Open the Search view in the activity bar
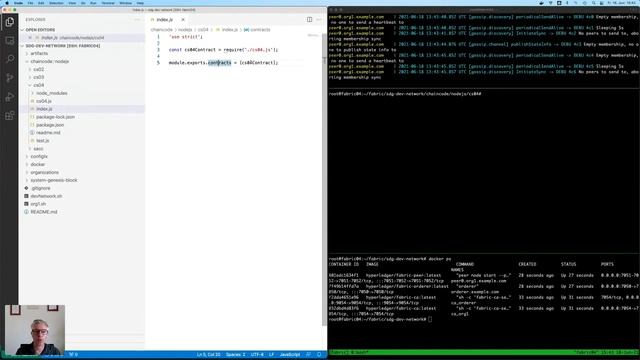 click(9, 59)
